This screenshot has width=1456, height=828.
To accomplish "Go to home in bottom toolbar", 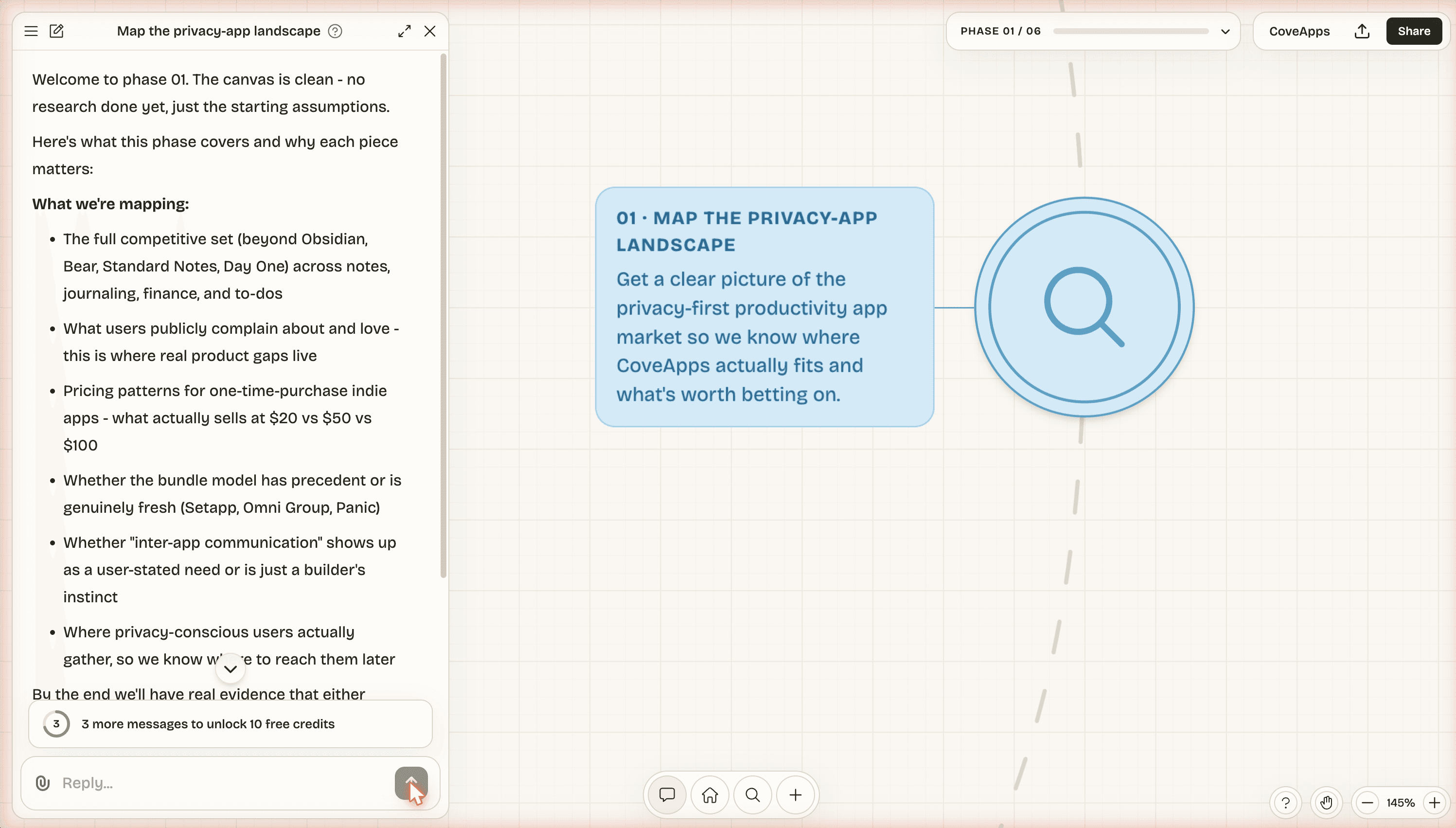I will (x=710, y=795).
